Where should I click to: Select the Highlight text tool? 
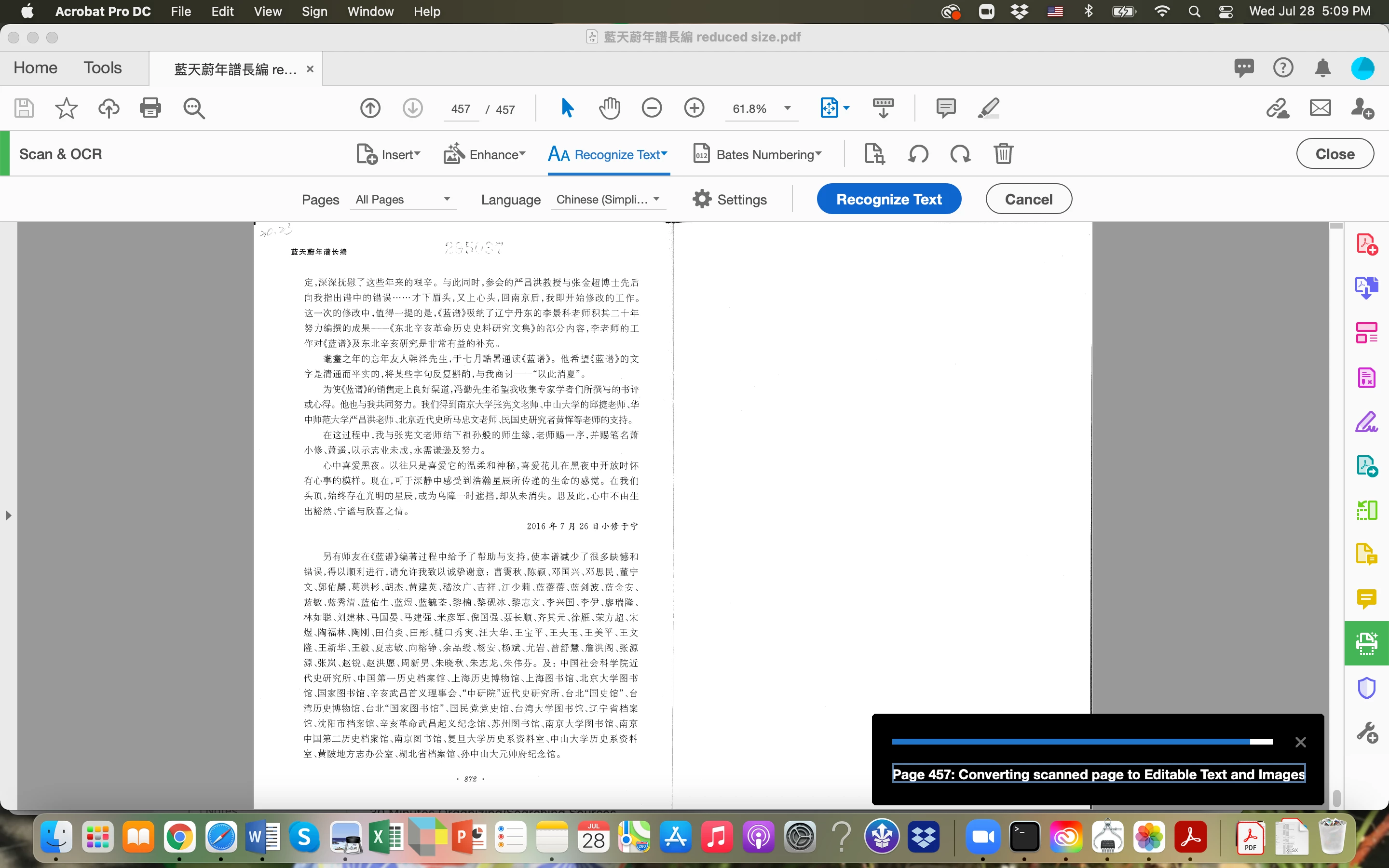(x=988, y=108)
